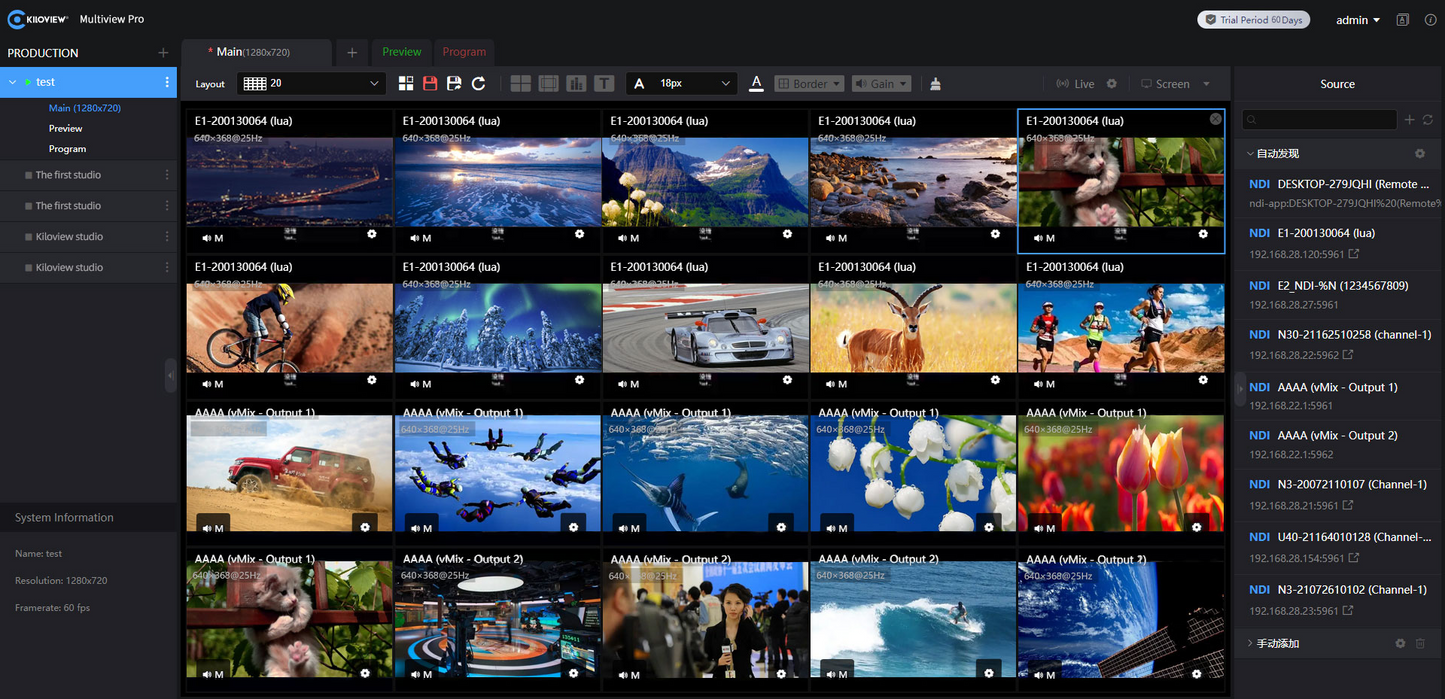Click the Save As floppy icon
Image resolution: width=1445 pixels, height=699 pixels.
[x=454, y=83]
